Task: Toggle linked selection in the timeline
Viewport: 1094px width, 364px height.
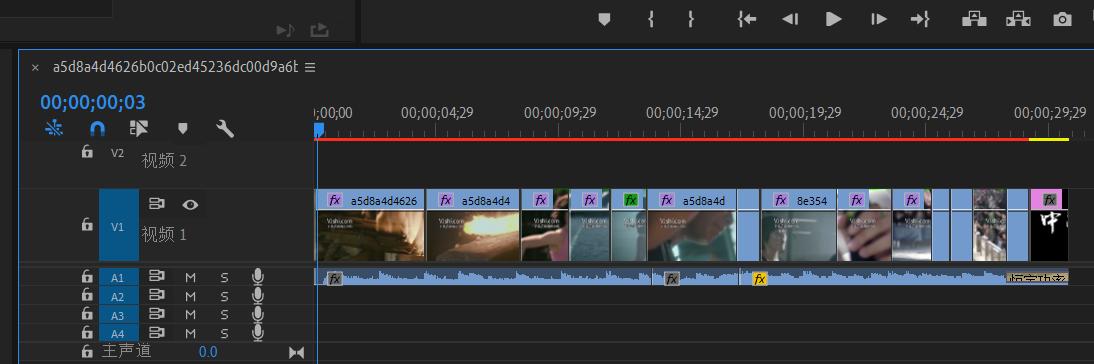Action: 139,128
